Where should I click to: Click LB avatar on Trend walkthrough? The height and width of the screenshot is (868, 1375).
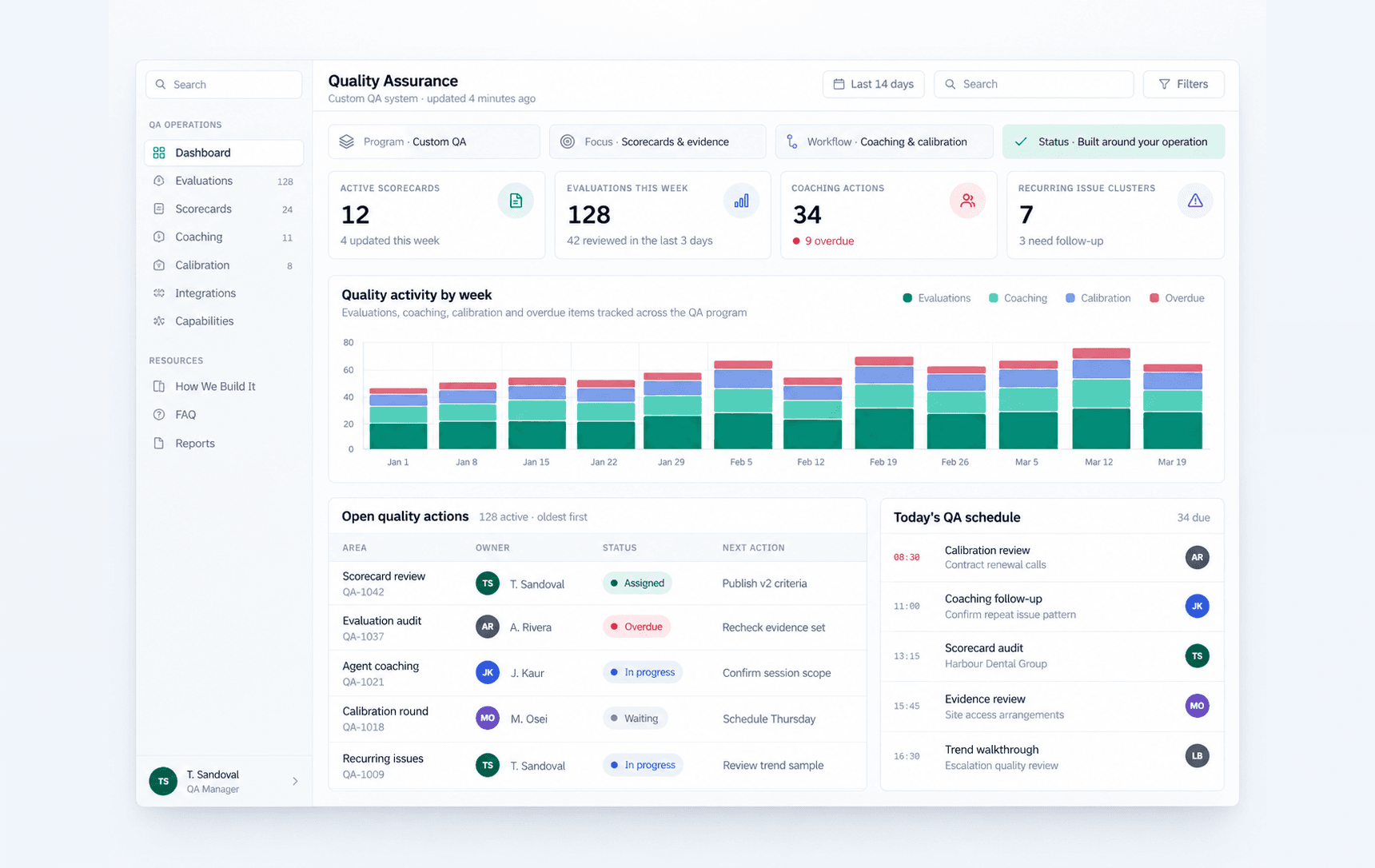click(1197, 756)
